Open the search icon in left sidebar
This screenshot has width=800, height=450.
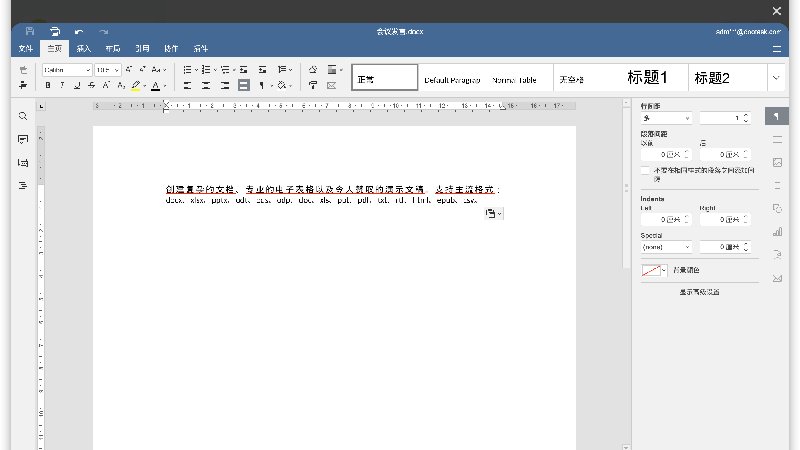[22, 116]
